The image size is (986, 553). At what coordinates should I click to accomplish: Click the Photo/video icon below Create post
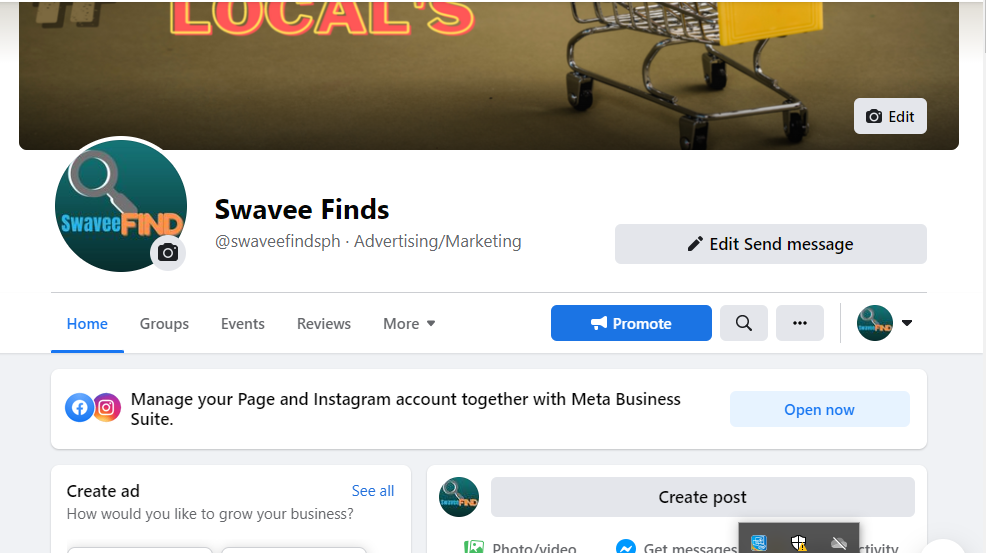pyautogui.click(x=474, y=547)
